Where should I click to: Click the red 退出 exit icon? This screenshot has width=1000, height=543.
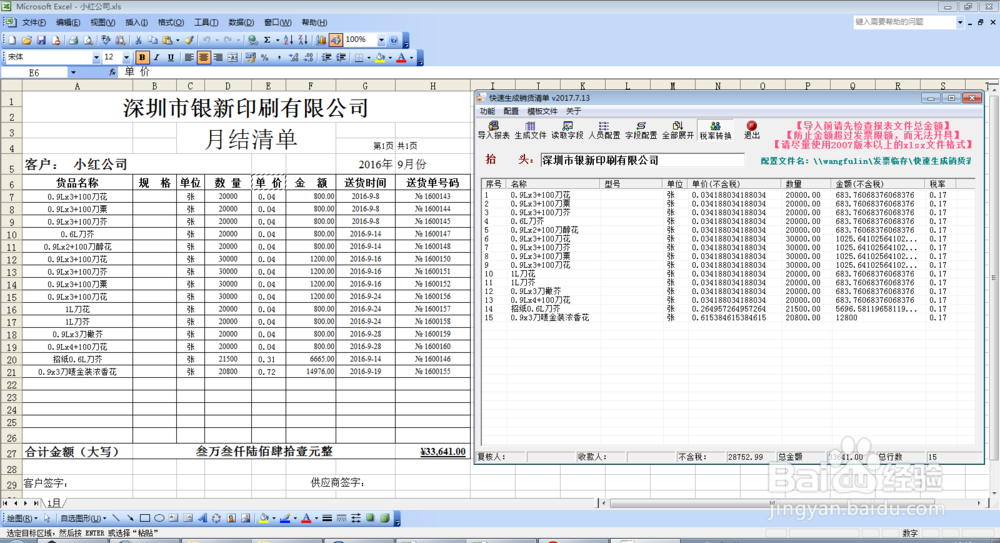pos(752,131)
